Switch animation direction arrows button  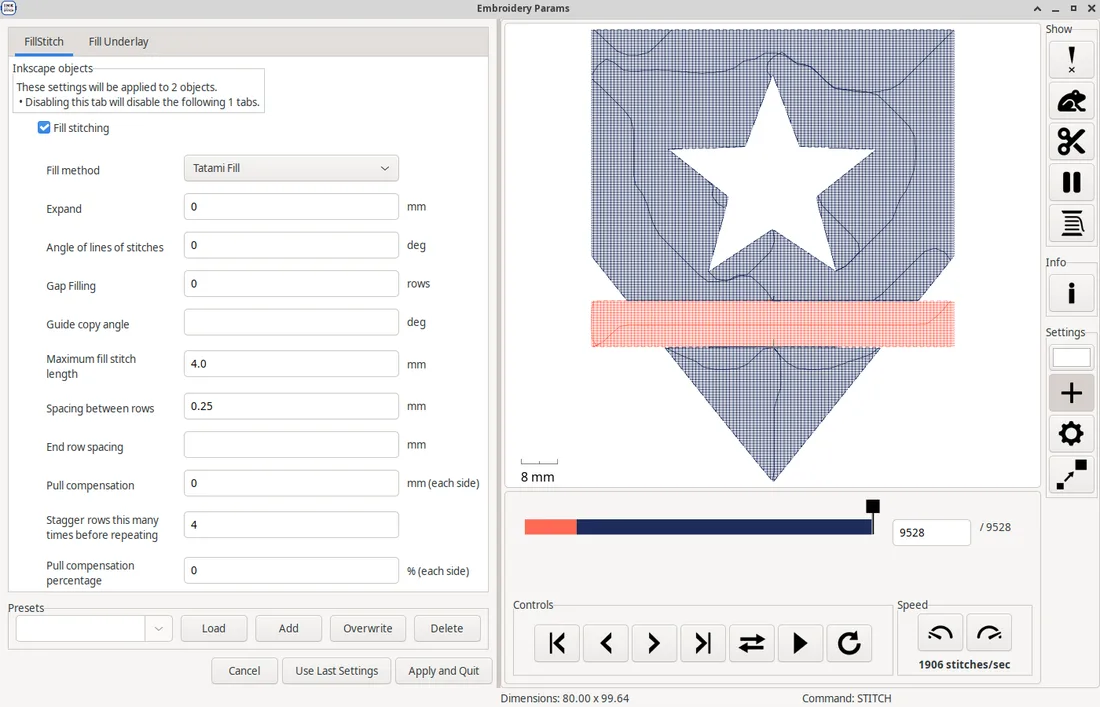(752, 643)
